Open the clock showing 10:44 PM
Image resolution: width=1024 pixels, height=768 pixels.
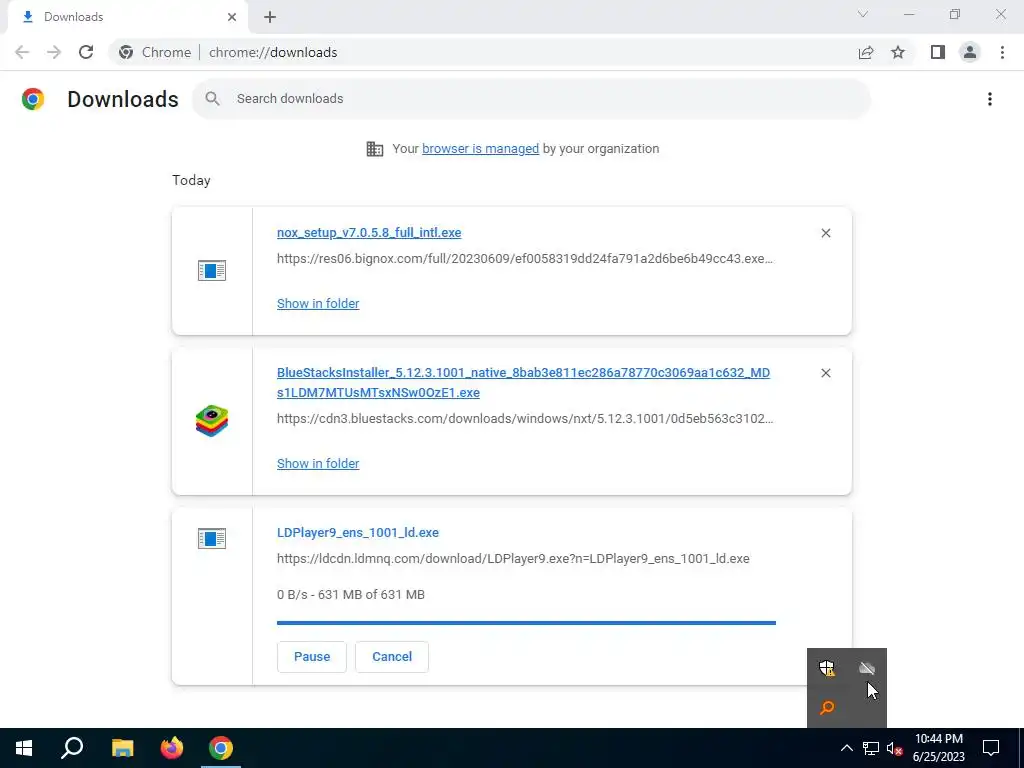938,748
